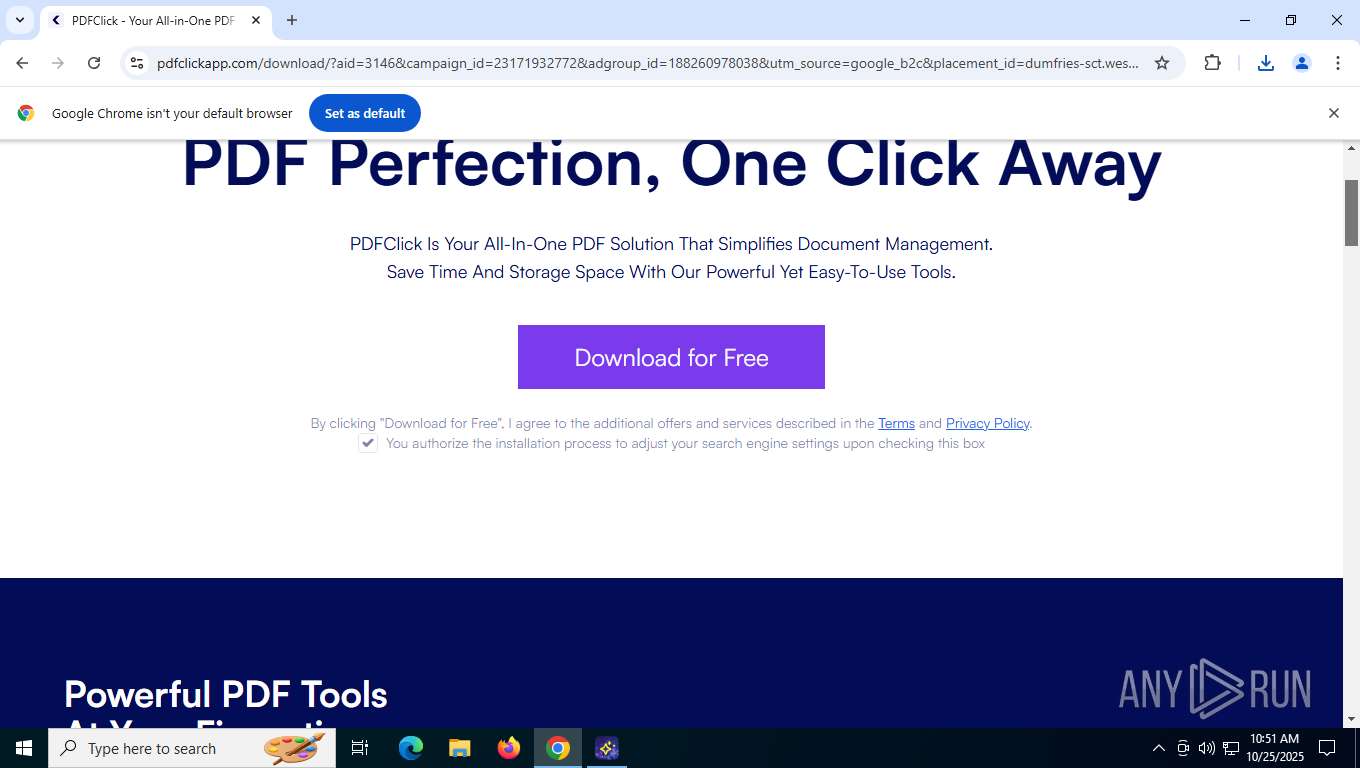
Task: Set Chrome as default browser
Action: point(365,113)
